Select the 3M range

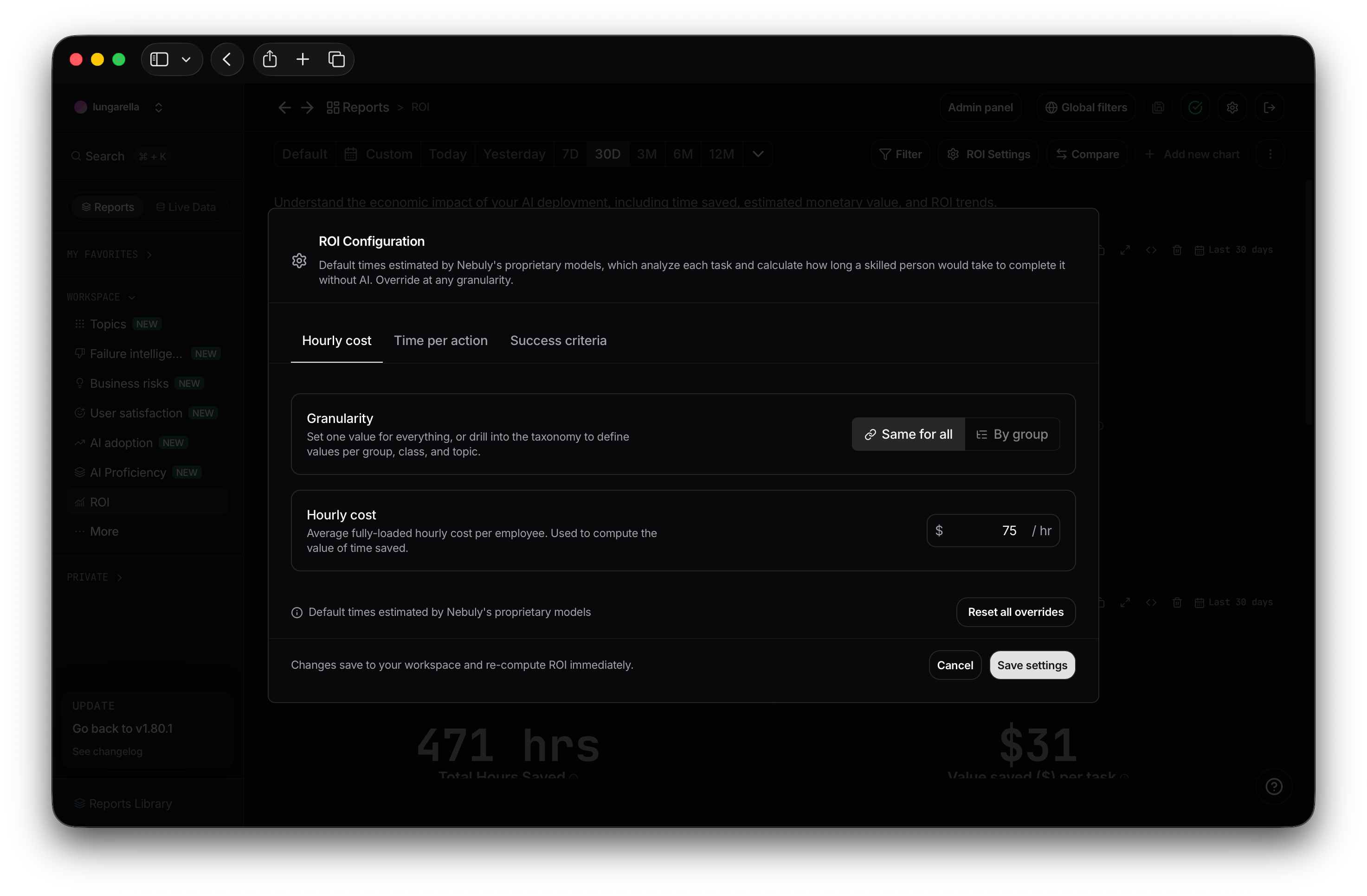(x=647, y=154)
